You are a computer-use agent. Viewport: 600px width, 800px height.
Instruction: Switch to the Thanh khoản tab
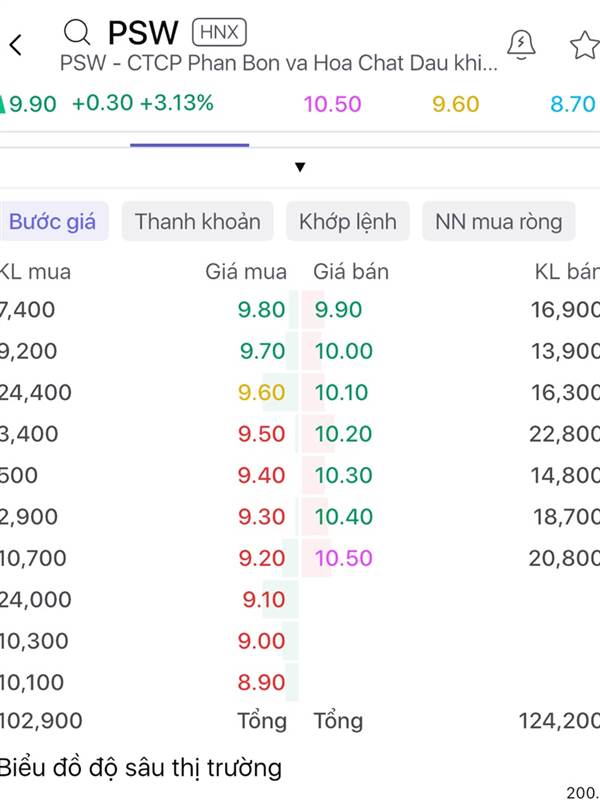pos(197,221)
